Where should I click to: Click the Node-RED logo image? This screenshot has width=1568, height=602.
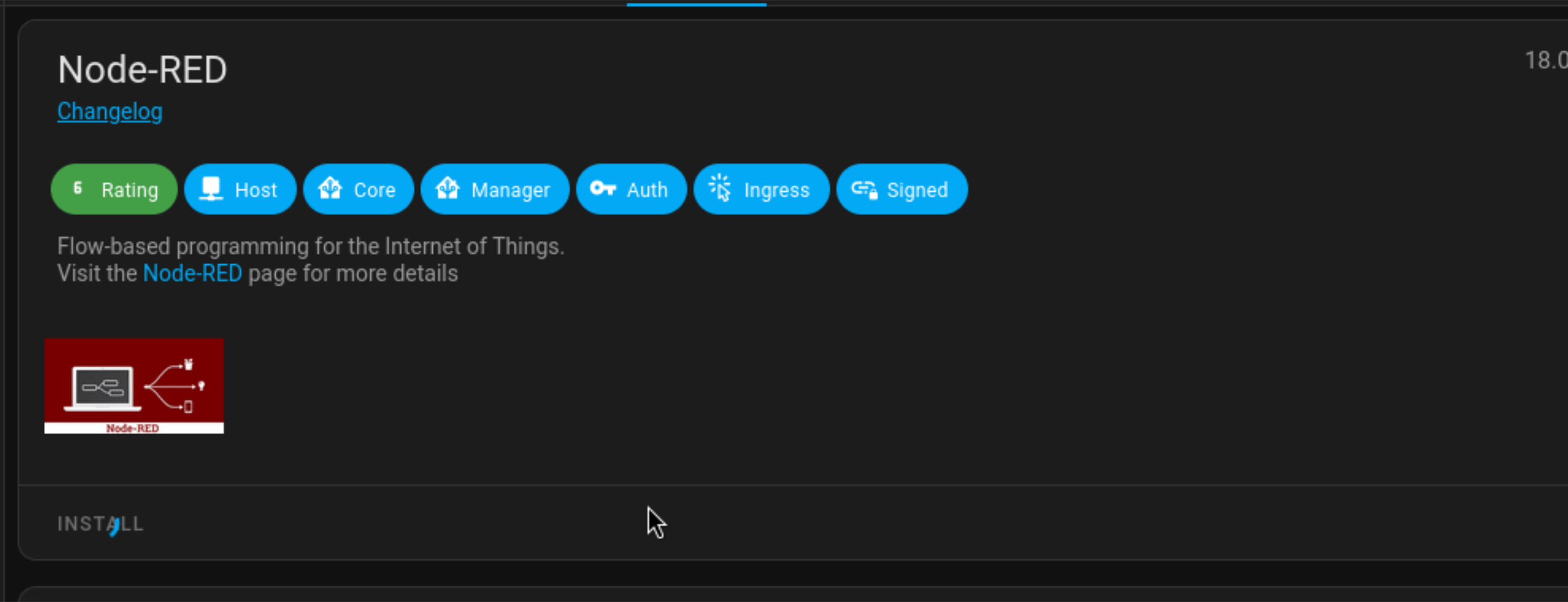tap(134, 386)
